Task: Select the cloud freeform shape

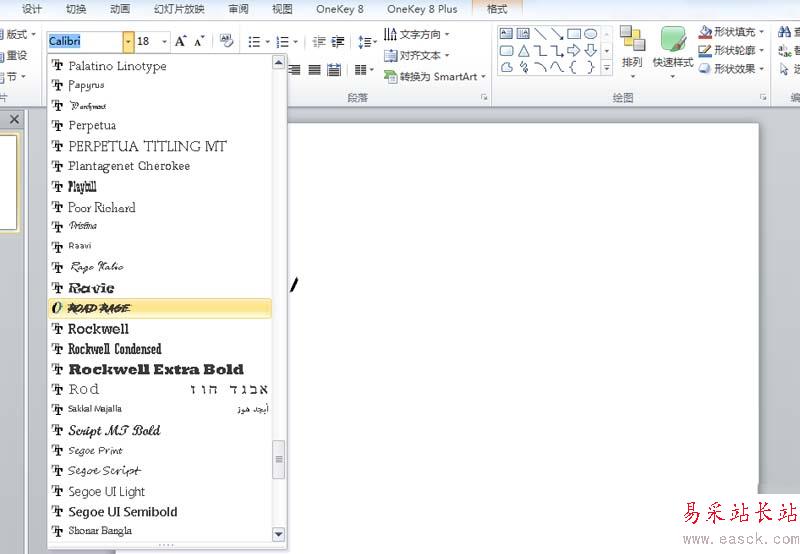Action: [x=506, y=67]
